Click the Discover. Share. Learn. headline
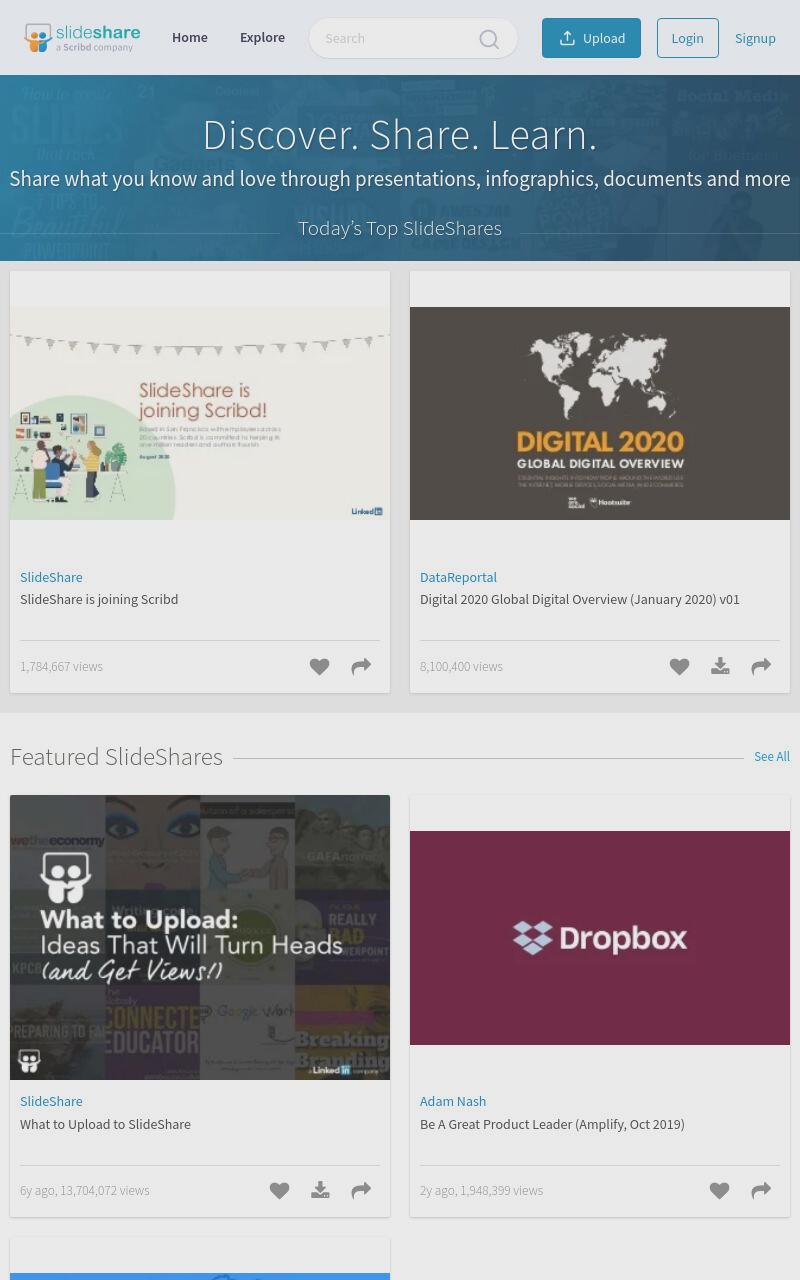800x1280 pixels. tap(400, 135)
